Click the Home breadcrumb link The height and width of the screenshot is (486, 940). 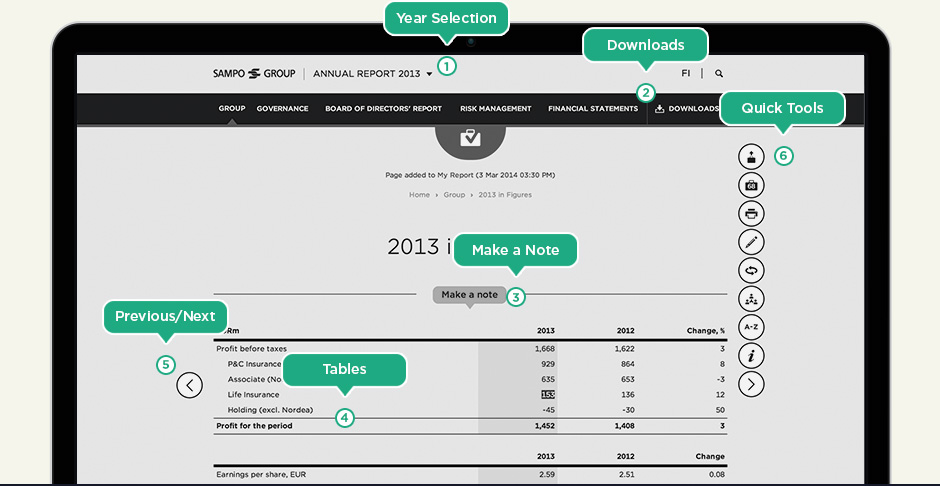pyautogui.click(x=419, y=195)
